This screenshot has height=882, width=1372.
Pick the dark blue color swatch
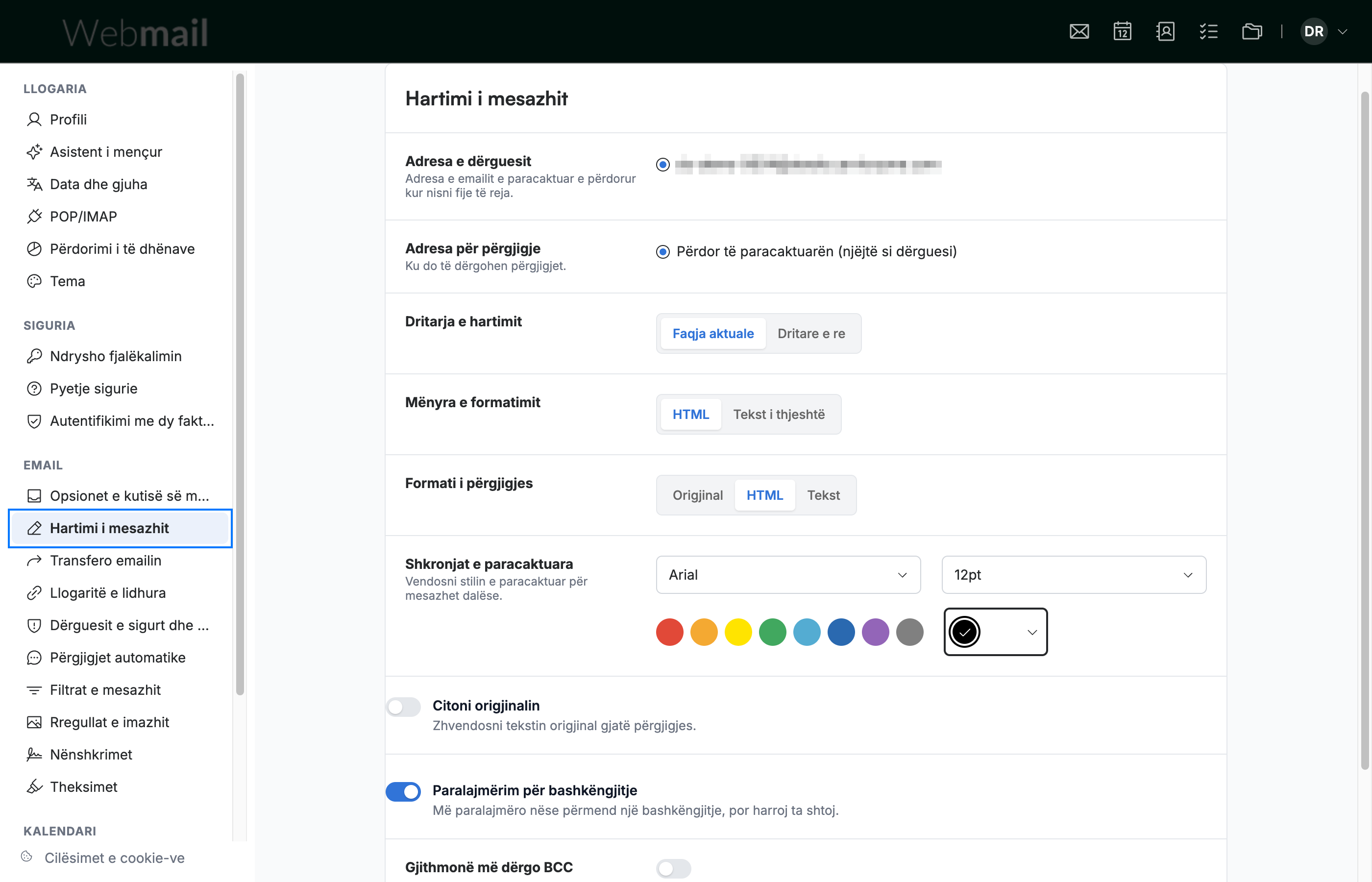(841, 632)
